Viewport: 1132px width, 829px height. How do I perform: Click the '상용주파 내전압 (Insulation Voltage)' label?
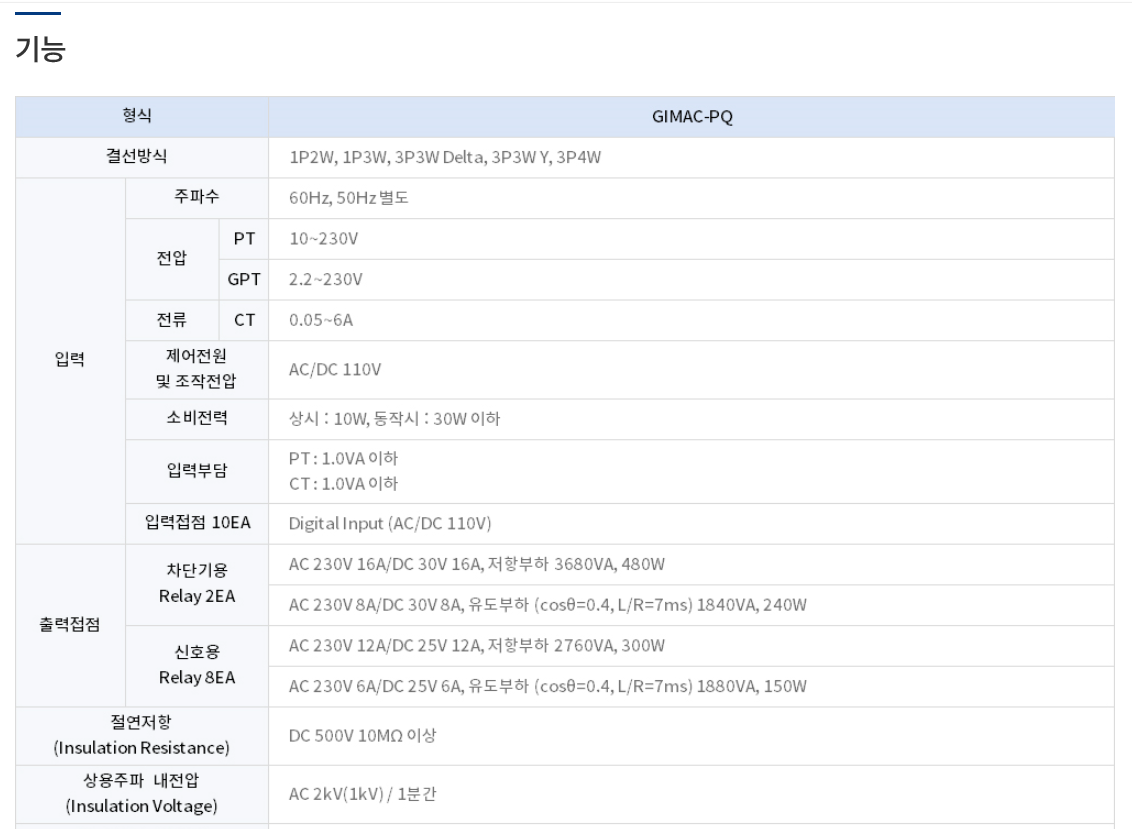[x=141, y=794]
